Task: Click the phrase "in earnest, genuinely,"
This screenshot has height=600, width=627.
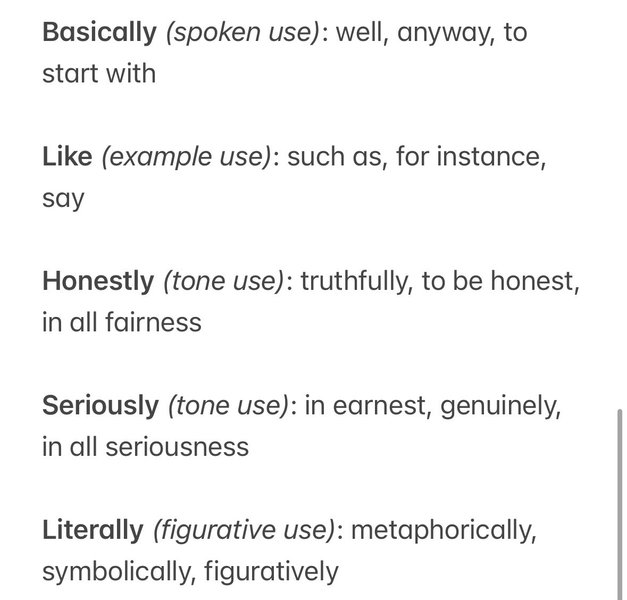Action: [434, 406]
